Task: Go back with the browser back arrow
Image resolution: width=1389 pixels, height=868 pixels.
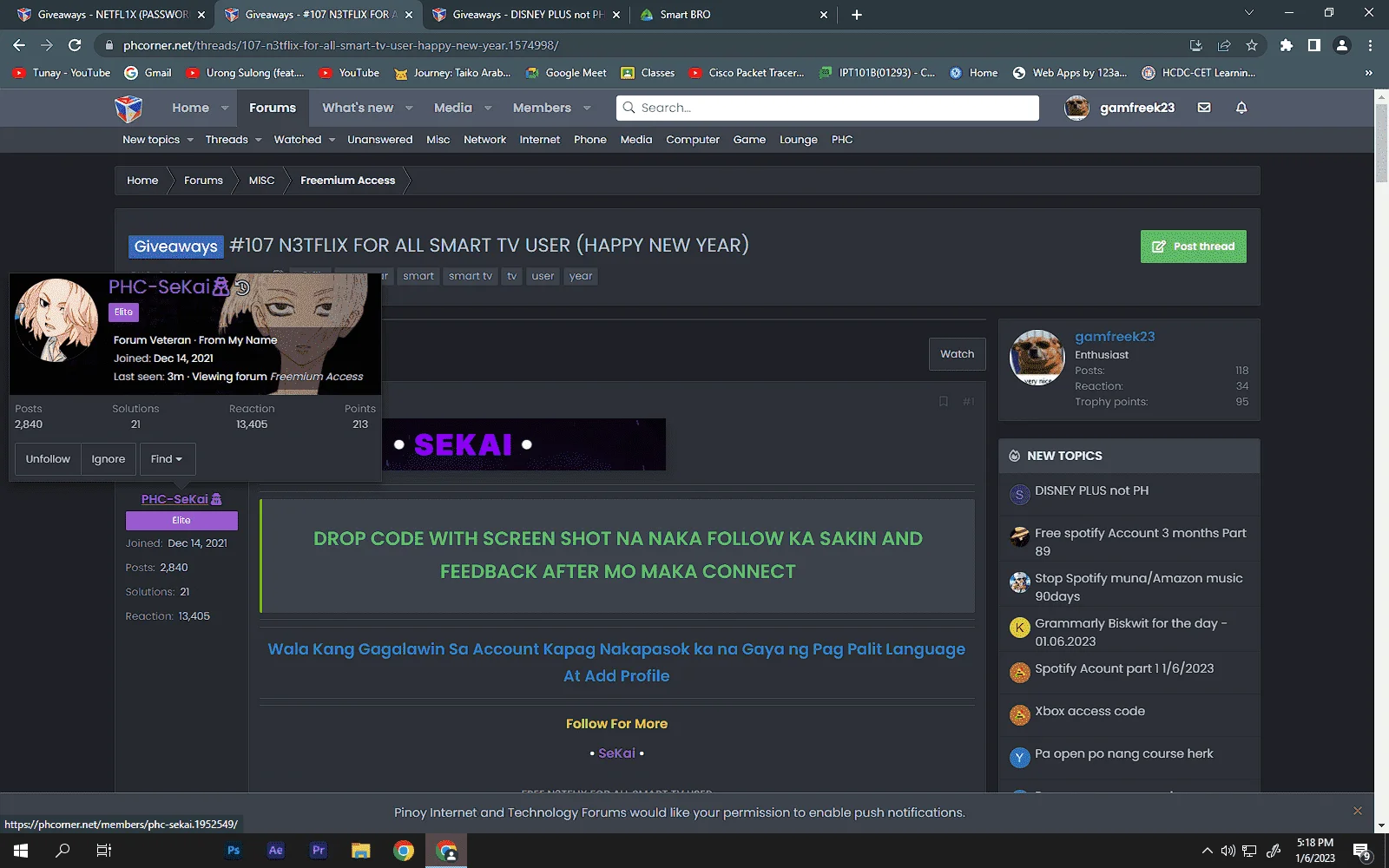Action: pyautogui.click(x=19, y=45)
